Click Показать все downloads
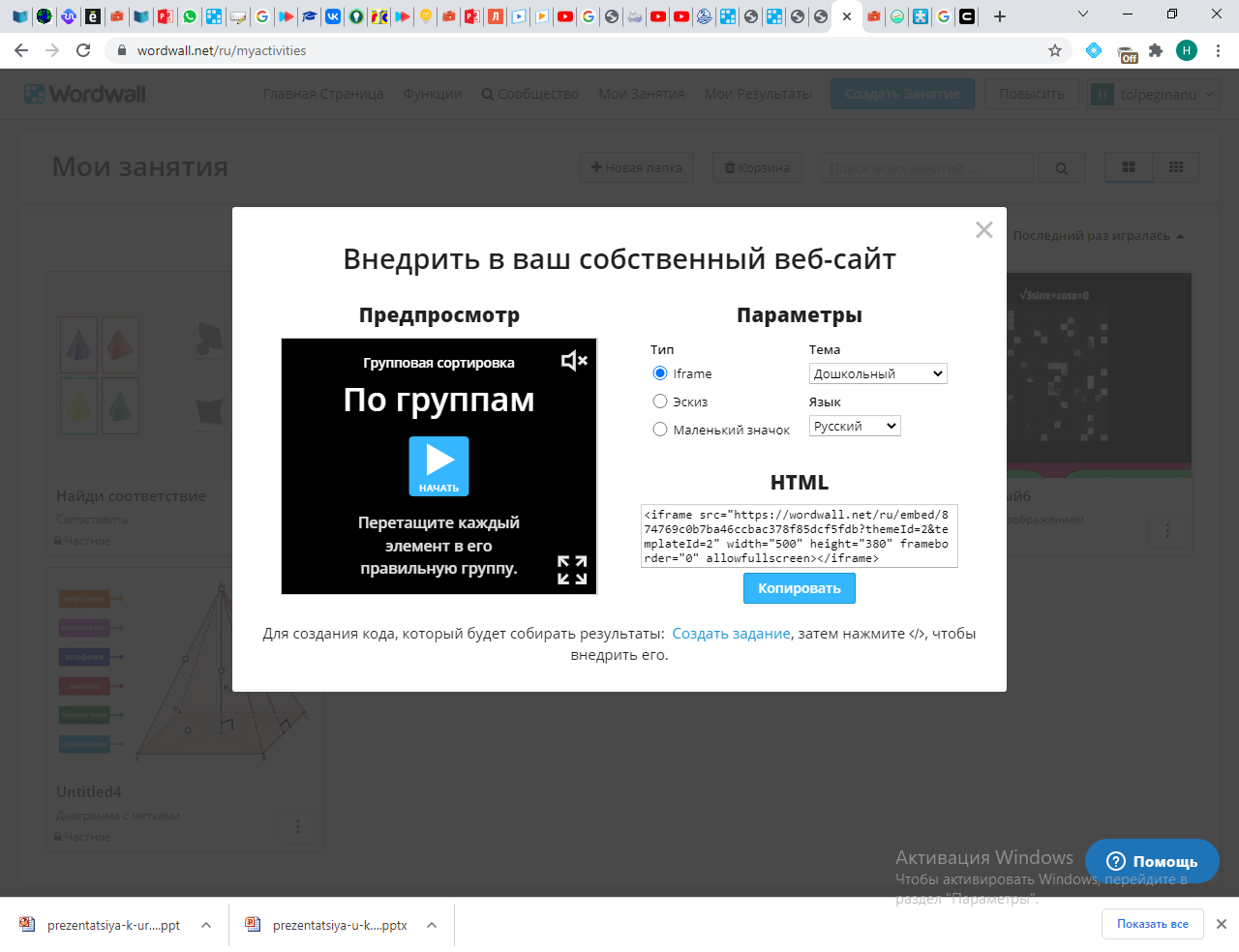This screenshot has height=952, width=1239. [1152, 924]
